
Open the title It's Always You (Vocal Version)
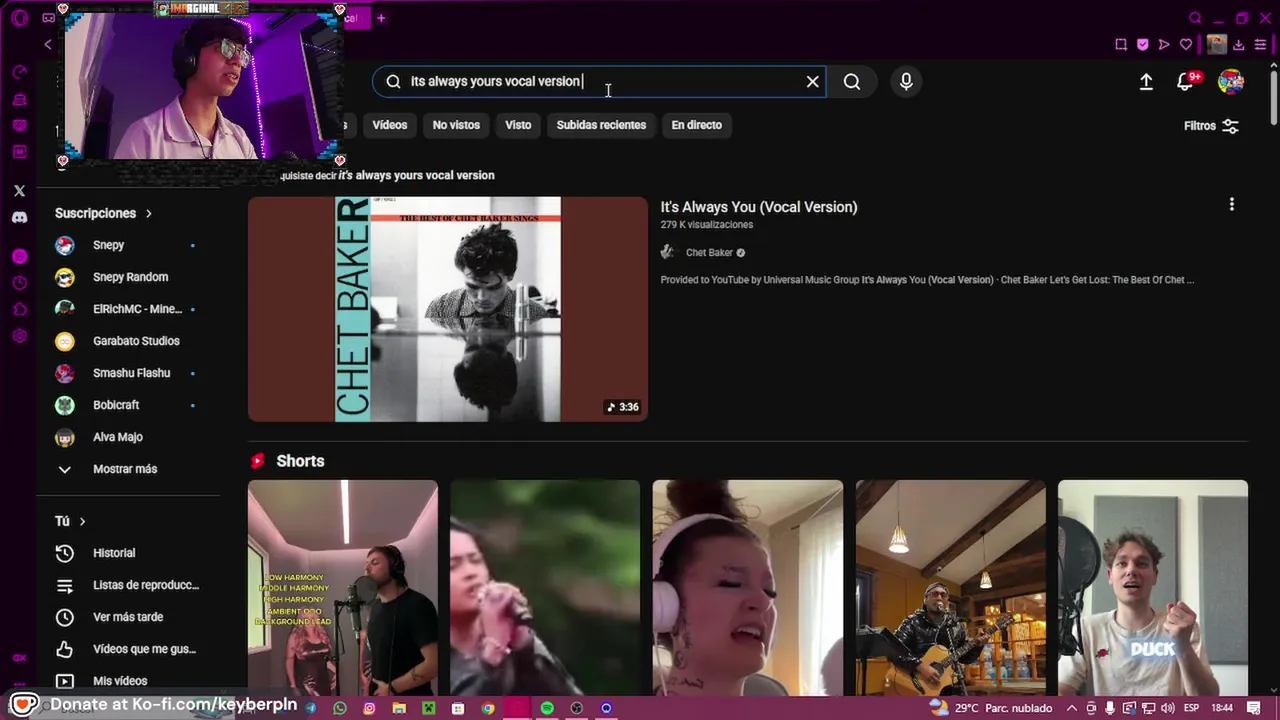coord(759,207)
